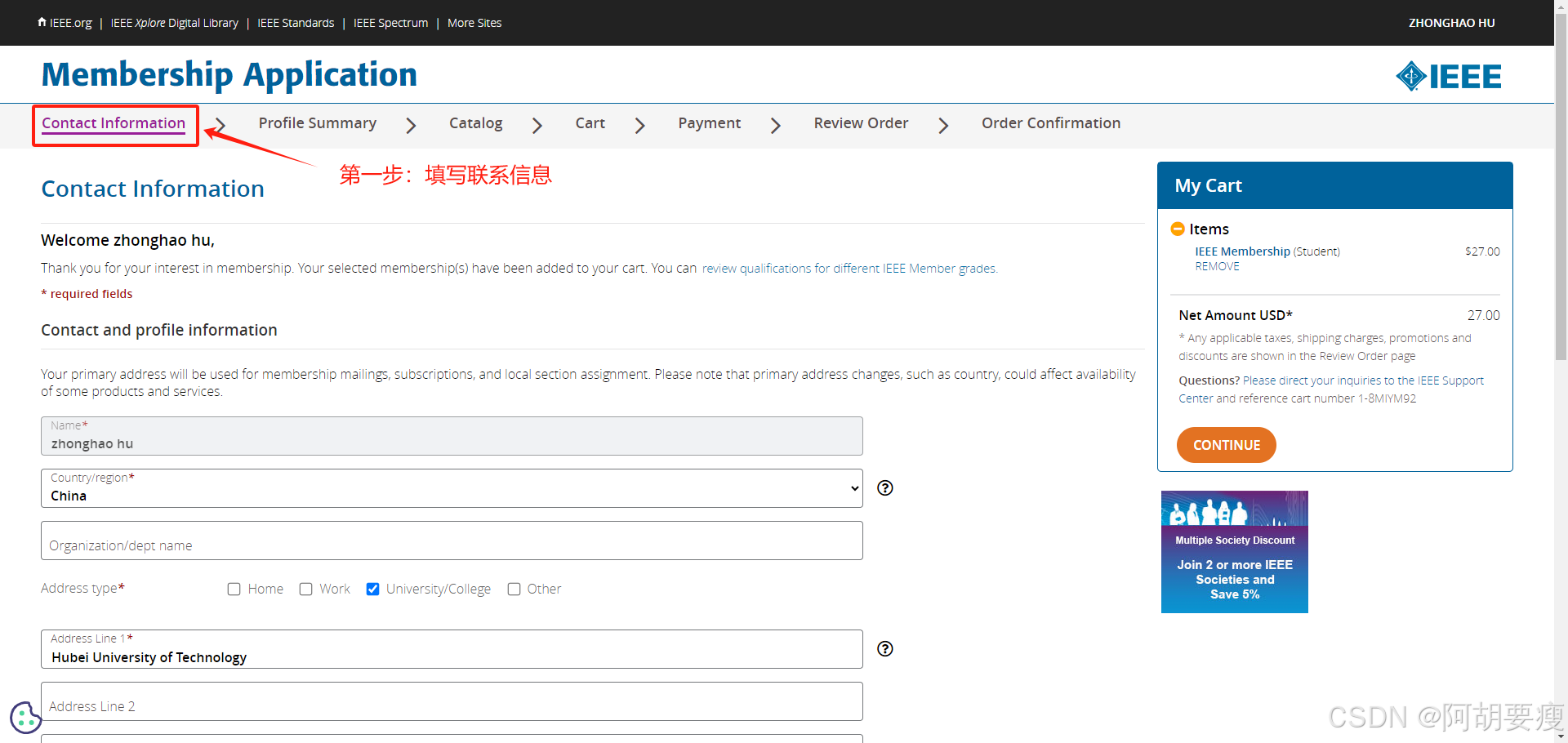Screen dimensions: 1568x743
Task: Click the orange CONTINUE button
Action: click(1227, 445)
